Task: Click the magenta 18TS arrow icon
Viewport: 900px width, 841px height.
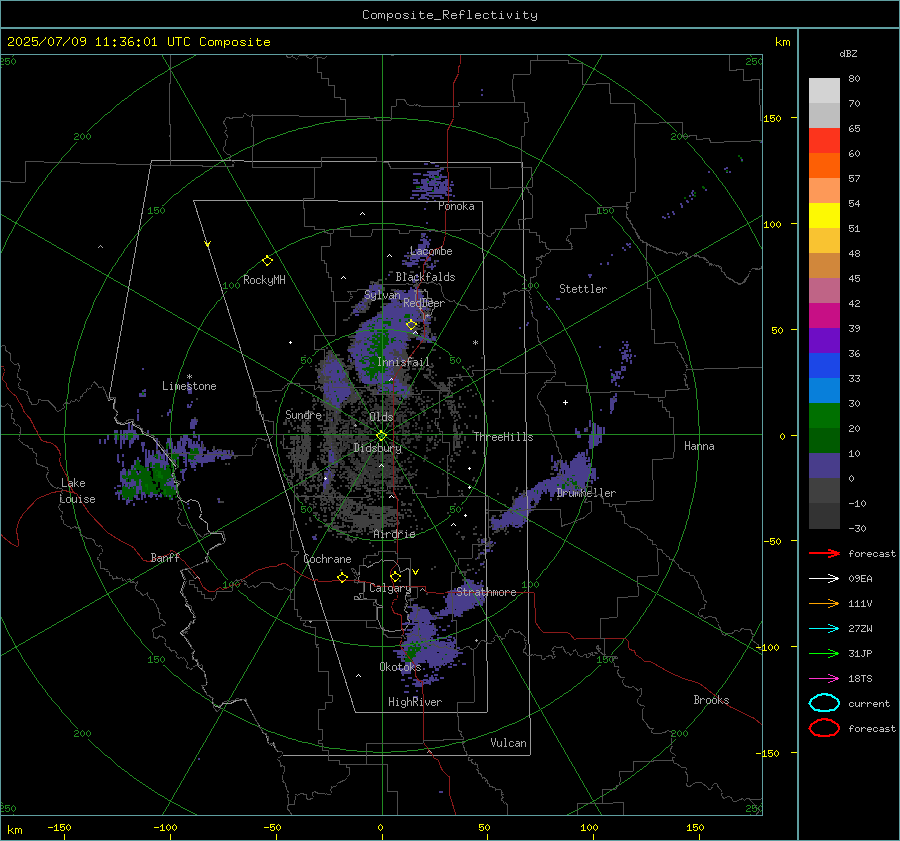Action: point(824,679)
